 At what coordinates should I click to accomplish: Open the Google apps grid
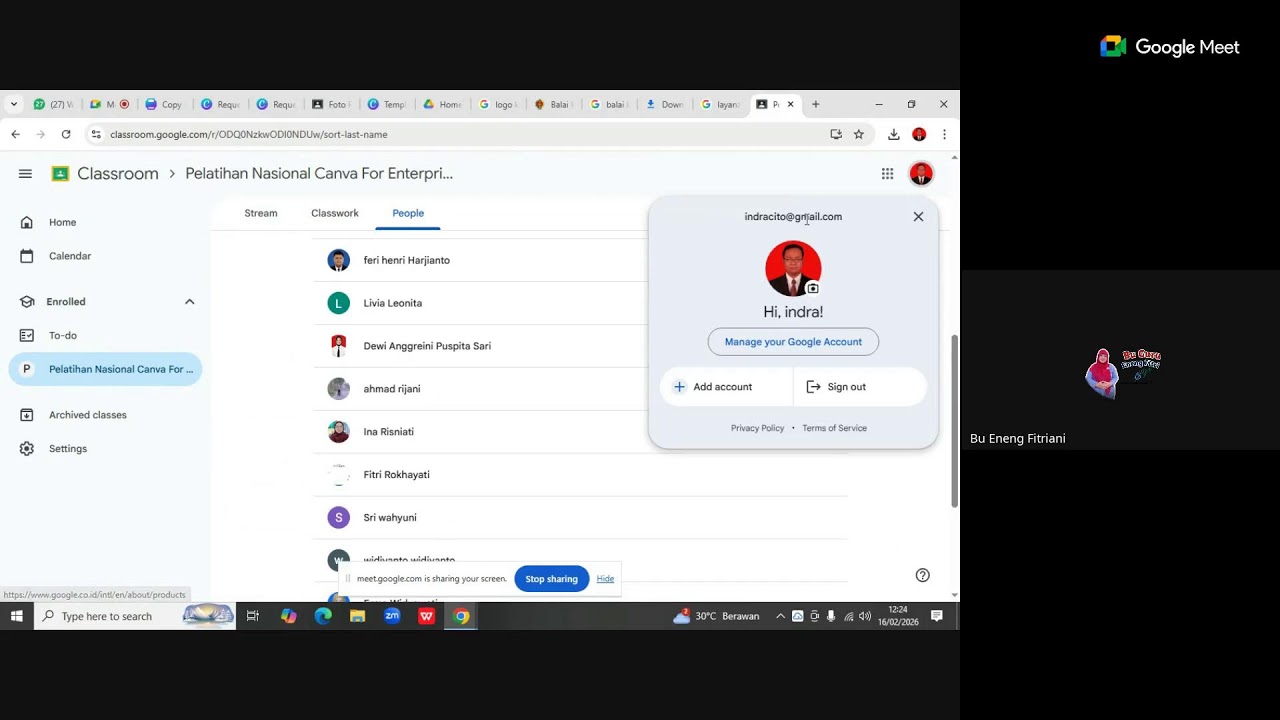[887, 174]
